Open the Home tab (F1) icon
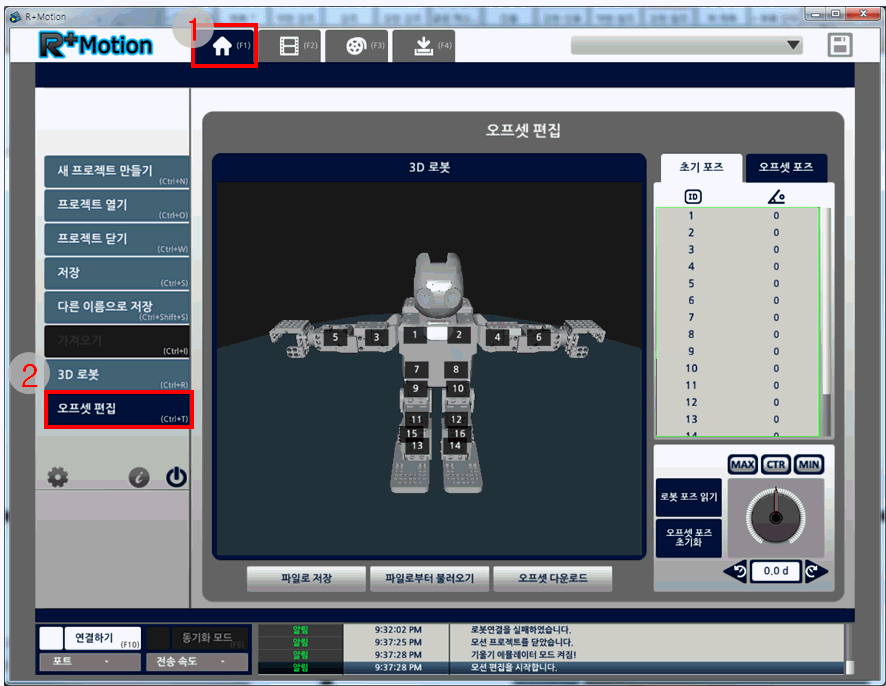886x686 pixels. pyautogui.click(x=224, y=46)
